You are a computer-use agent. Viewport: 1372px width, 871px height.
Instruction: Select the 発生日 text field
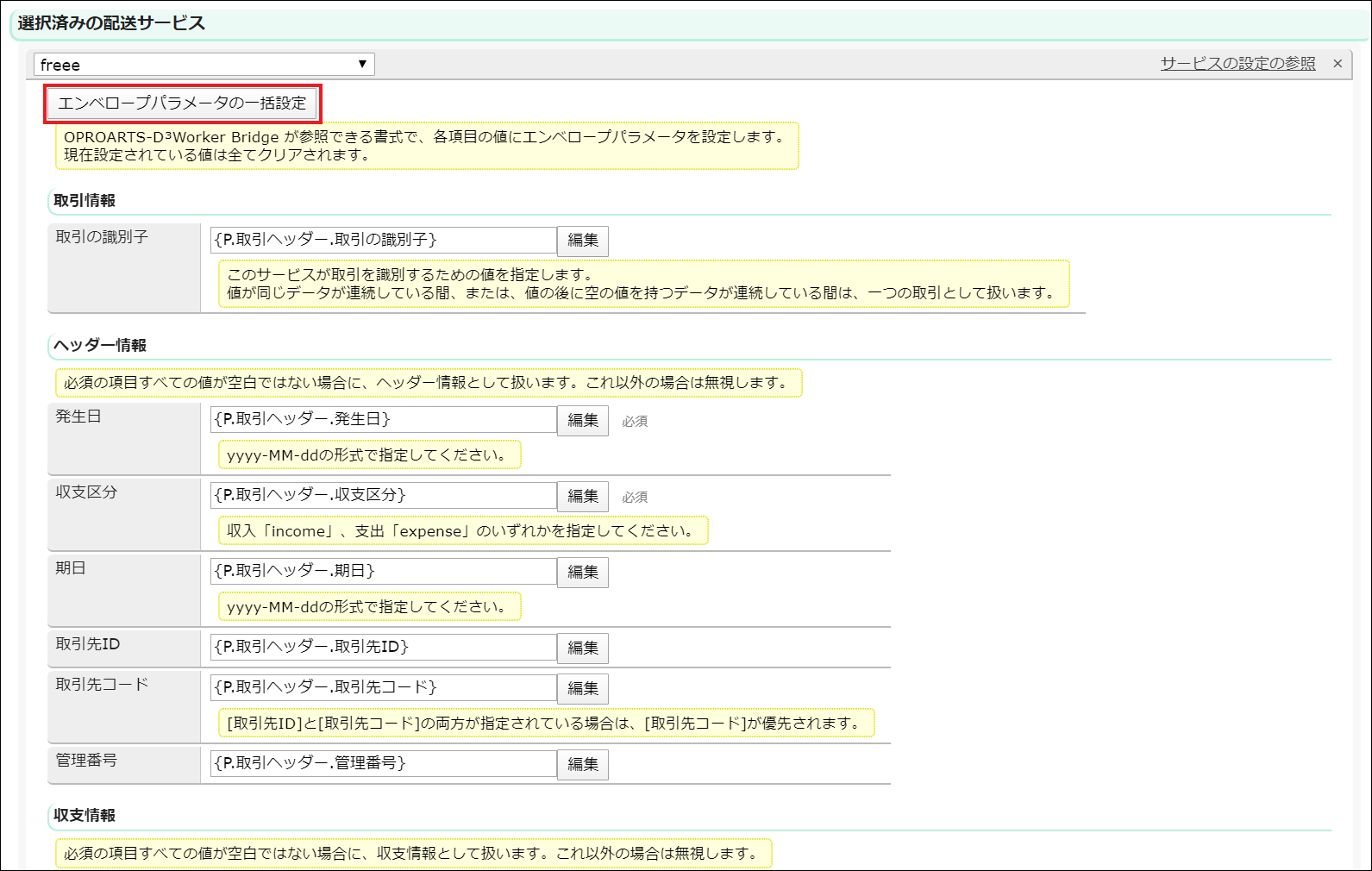(383, 420)
